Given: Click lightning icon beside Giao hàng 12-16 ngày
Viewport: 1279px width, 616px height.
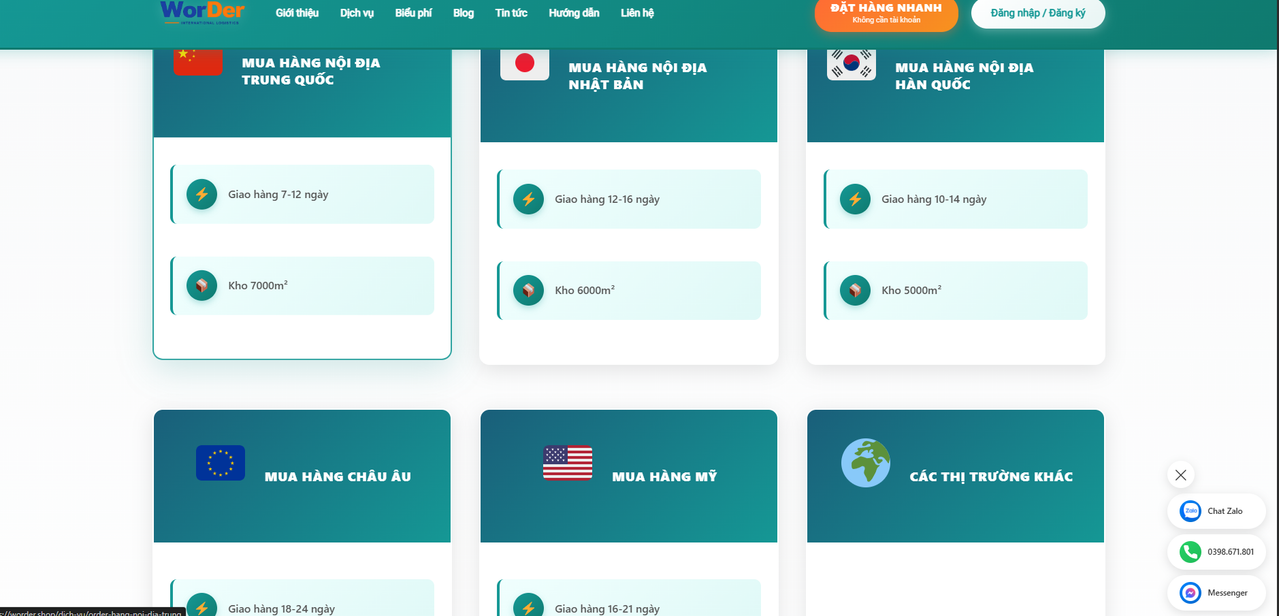Looking at the screenshot, I should point(528,199).
